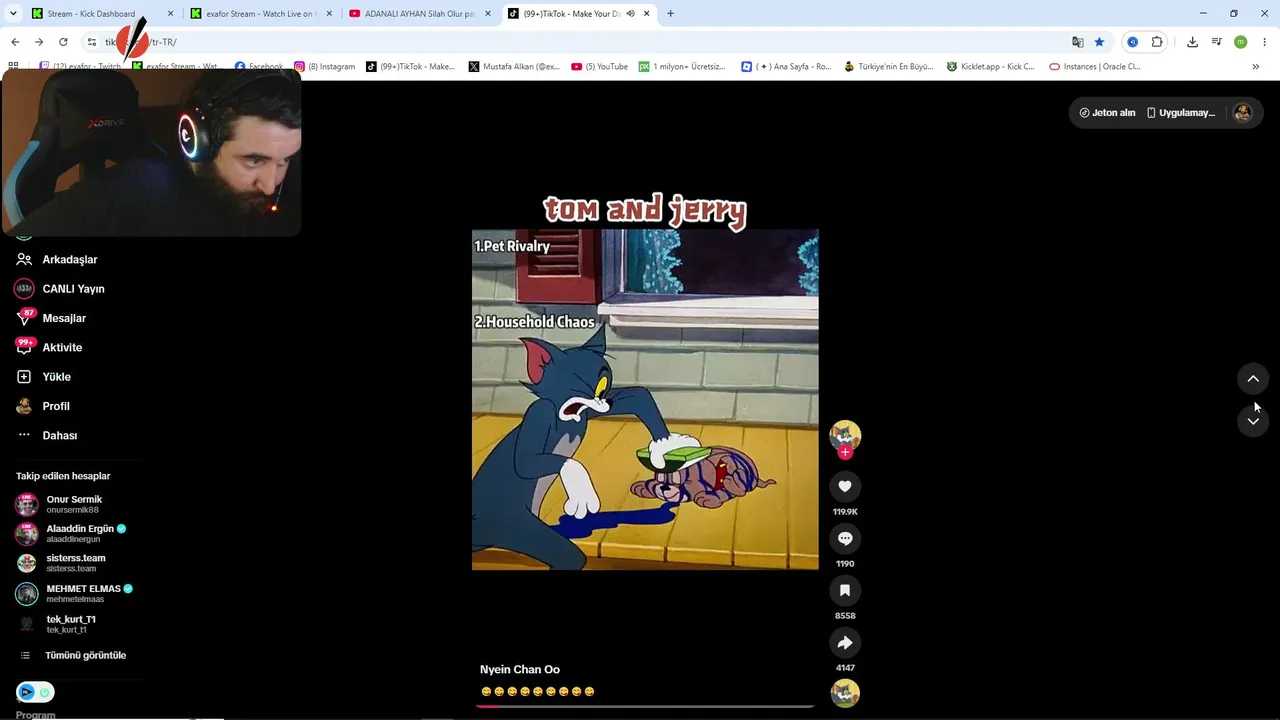Screen dimensions: 1280x720
Task: Save the video with the bookmark icon
Action: (x=845, y=590)
